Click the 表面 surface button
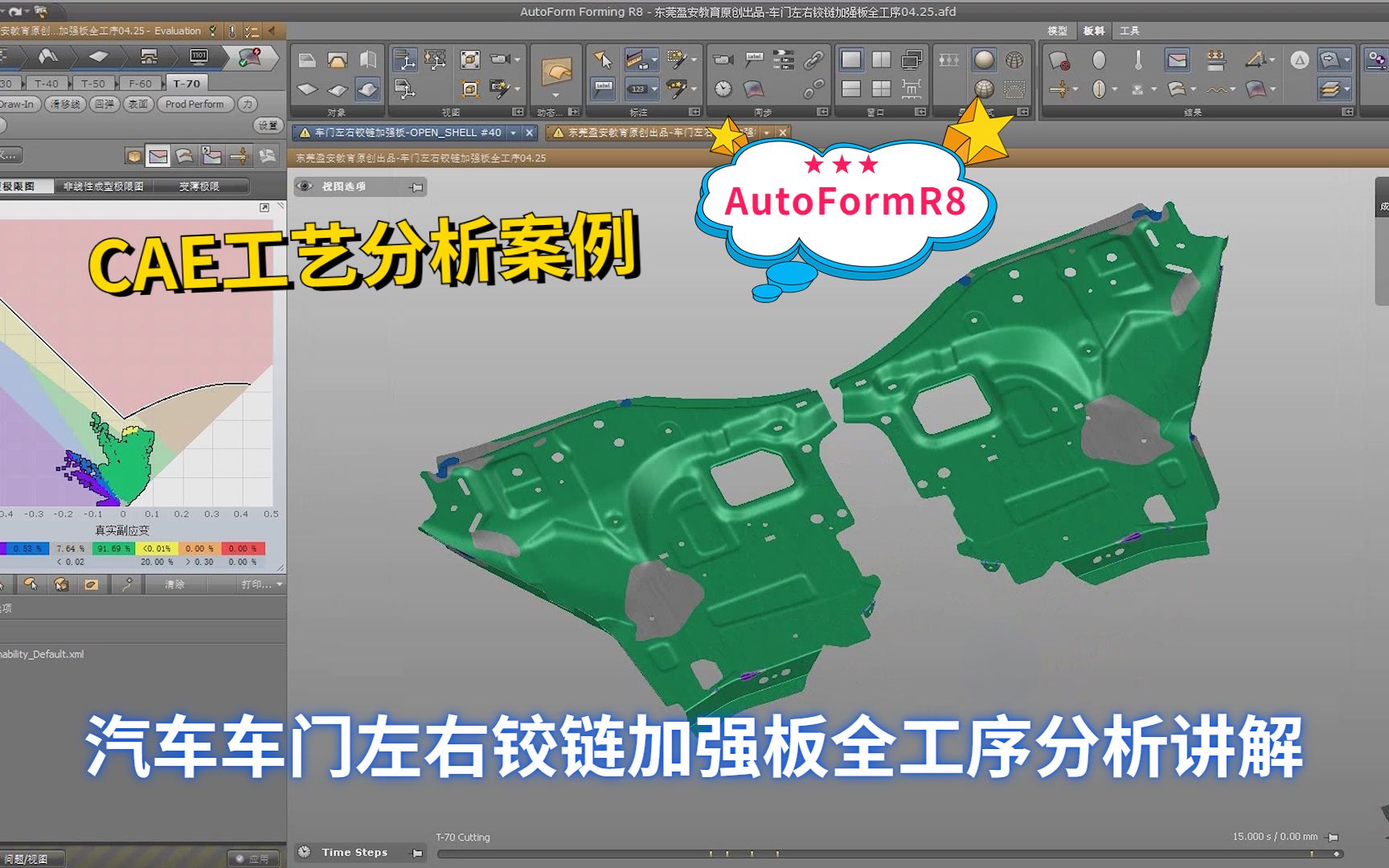This screenshot has width=1389, height=868. point(138,104)
